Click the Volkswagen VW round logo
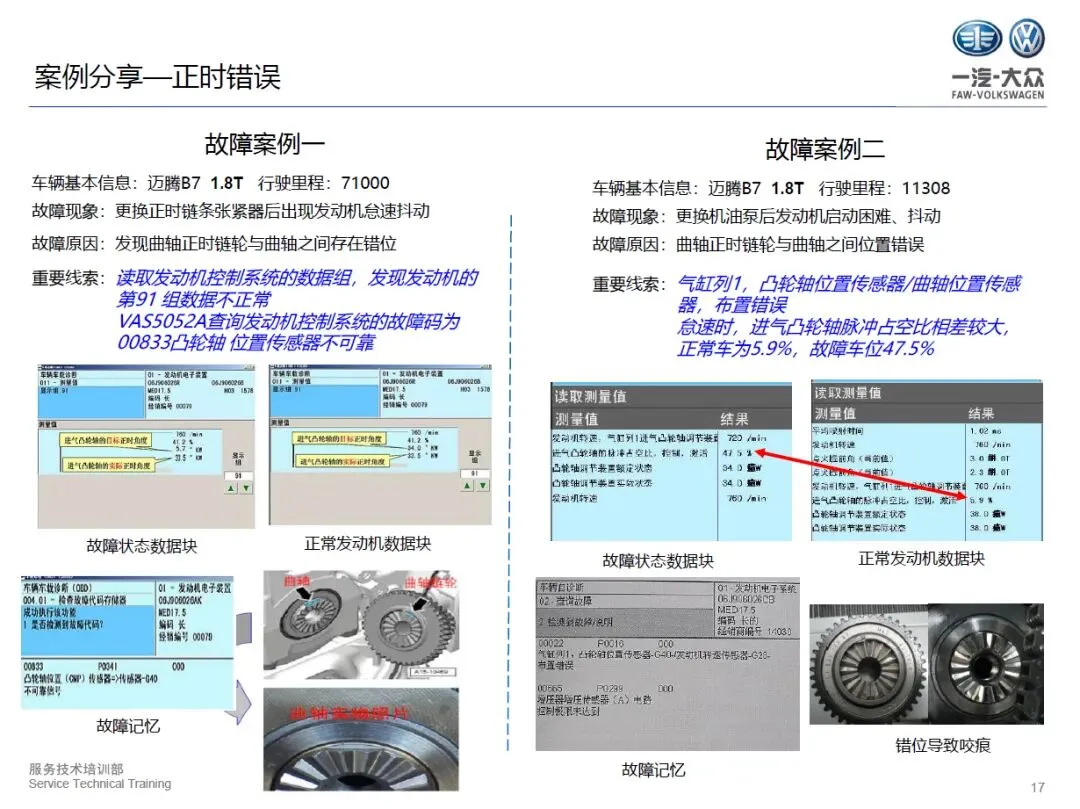Viewport: 1080px width, 809px height. [x=1027, y=39]
